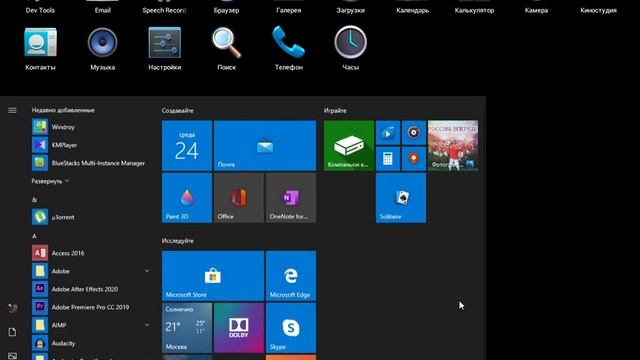Viewport: 640px width, 360px height.
Task: Click the Создавайте group heading
Action: (178, 111)
